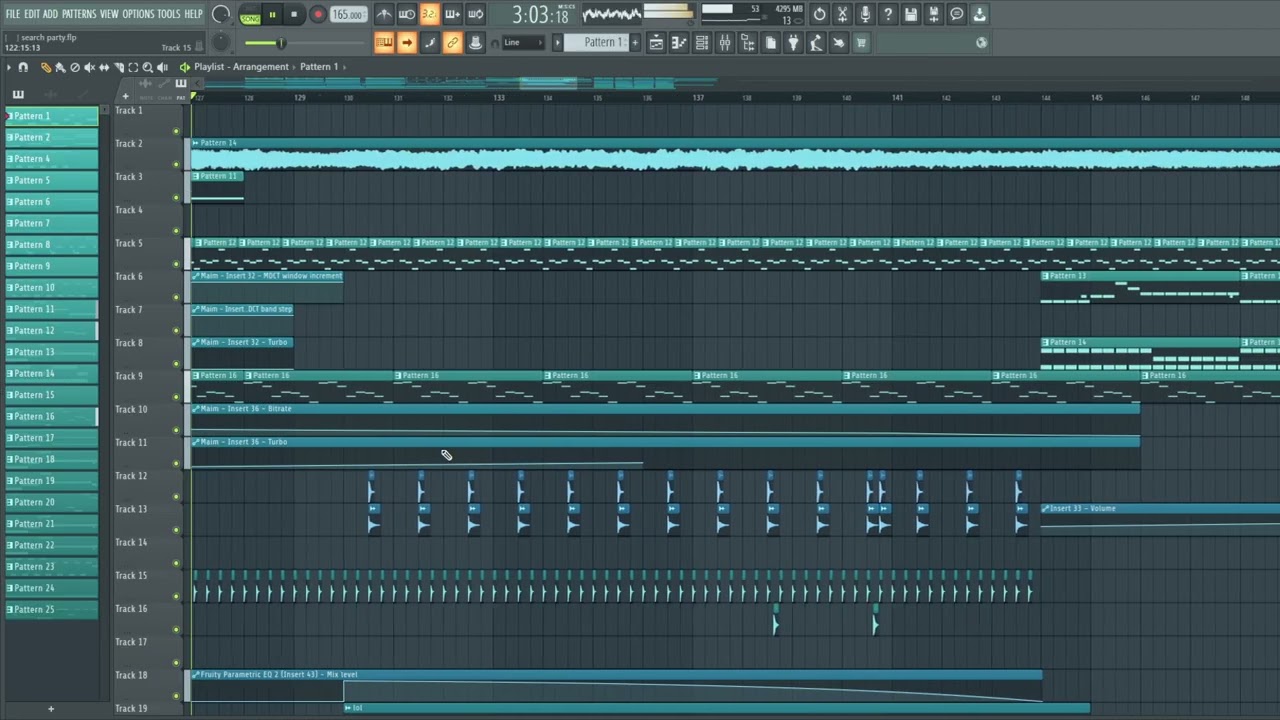Adjust the main volume knob
This screenshot has height=720, width=1280.
[221, 14]
